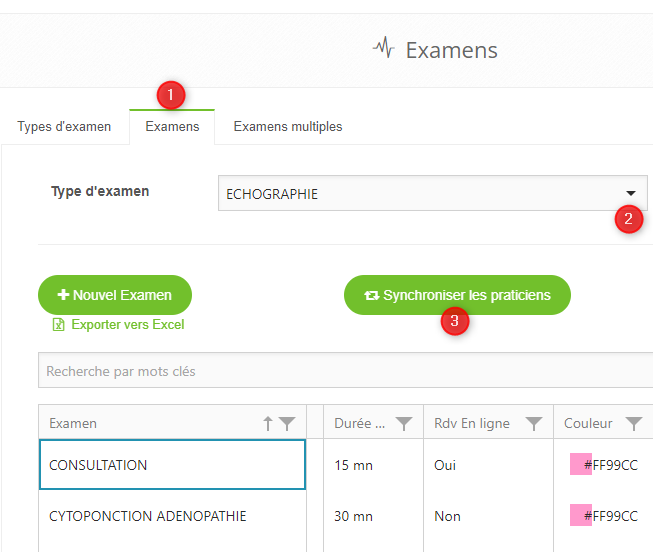Click the pulse icon beside Examens title
This screenshot has height=552, width=653.
tap(383, 48)
